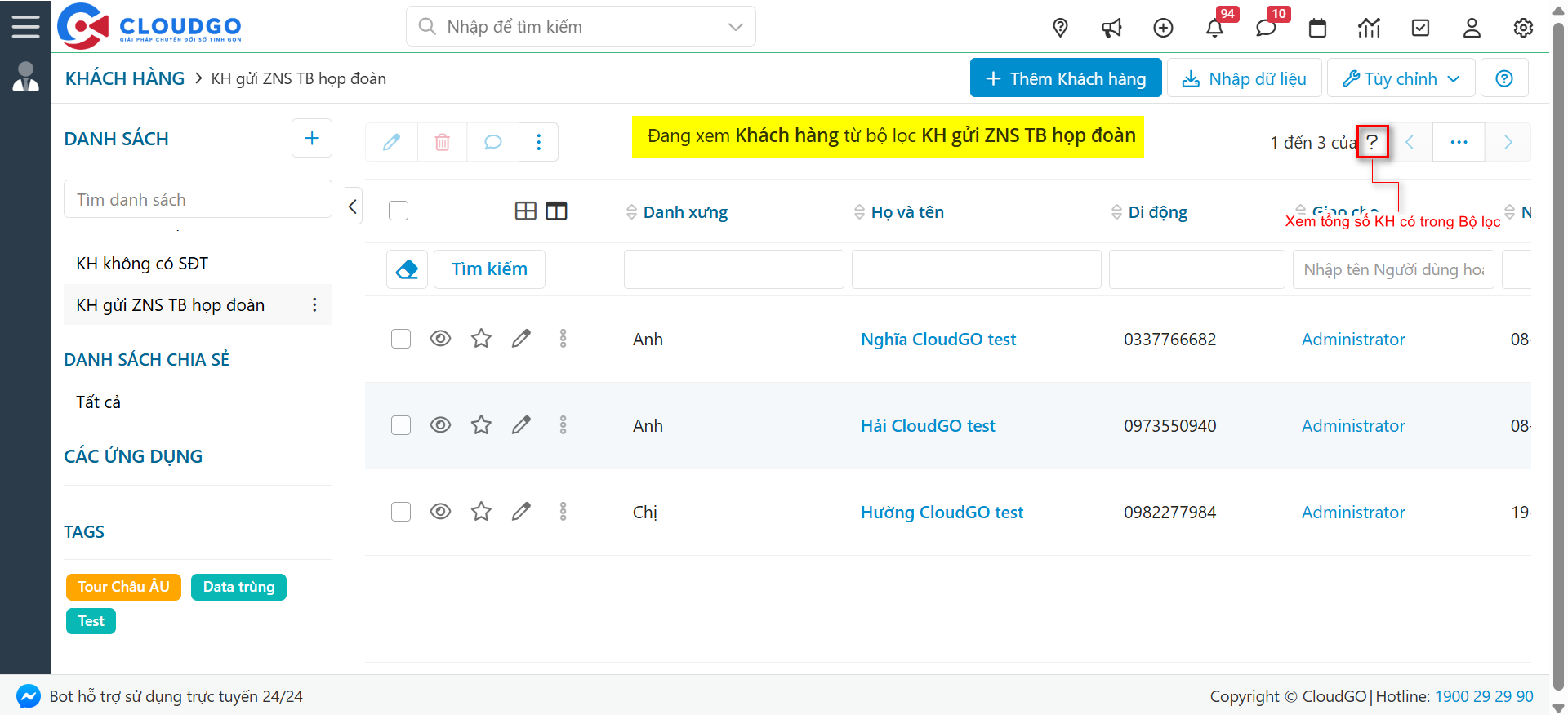Viewport: 1568px width, 715px height.
Task: Preview Hường CloudGO test with eye icon
Action: click(x=440, y=512)
